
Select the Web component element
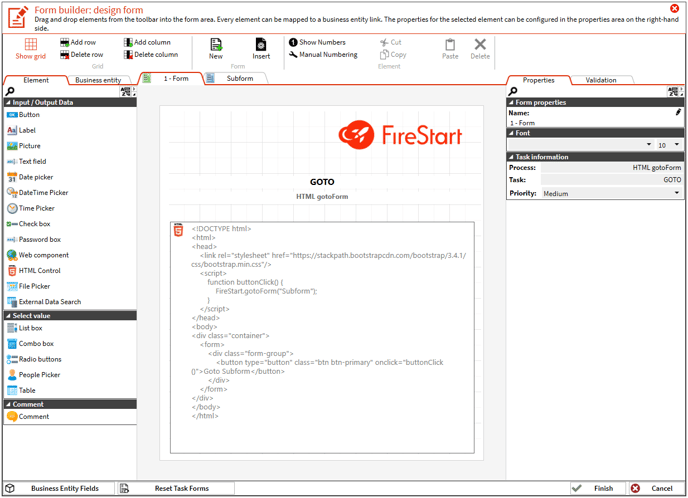click(38, 255)
